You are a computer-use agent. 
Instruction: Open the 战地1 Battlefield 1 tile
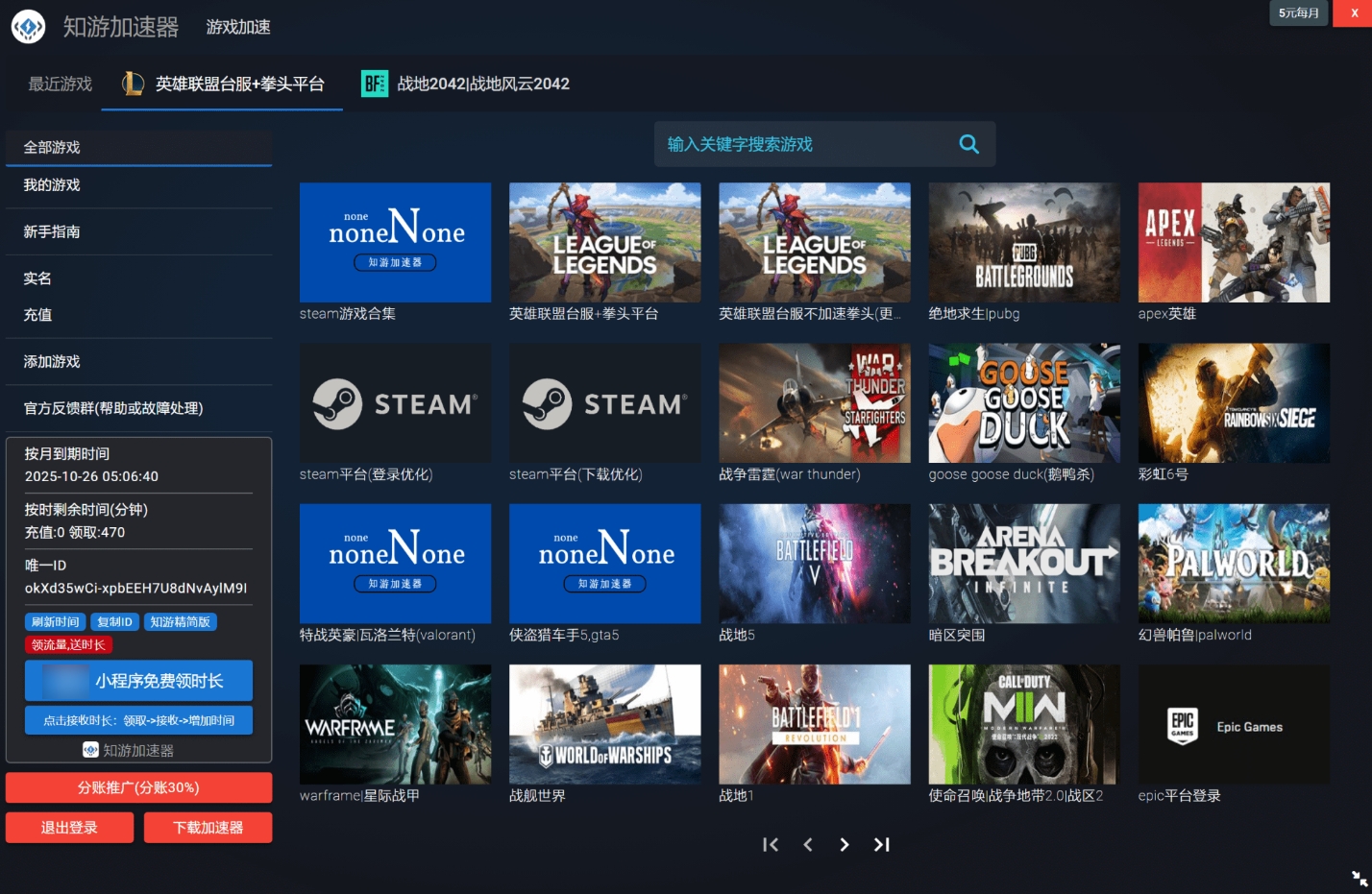[x=815, y=724]
